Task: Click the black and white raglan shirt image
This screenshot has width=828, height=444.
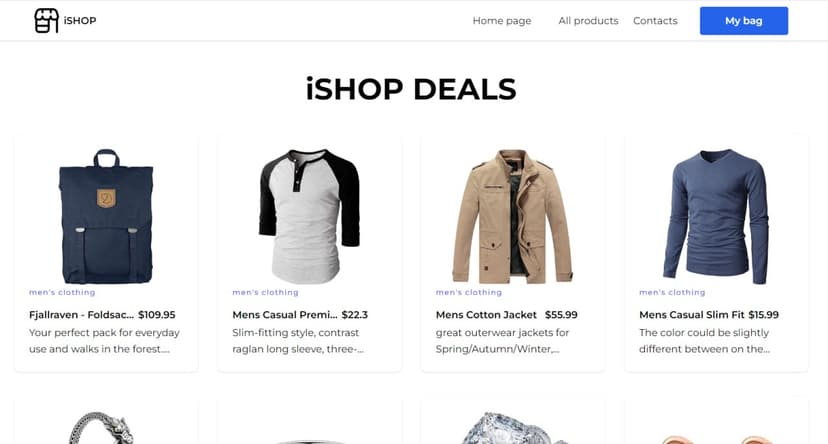Action: click(x=309, y=216)
